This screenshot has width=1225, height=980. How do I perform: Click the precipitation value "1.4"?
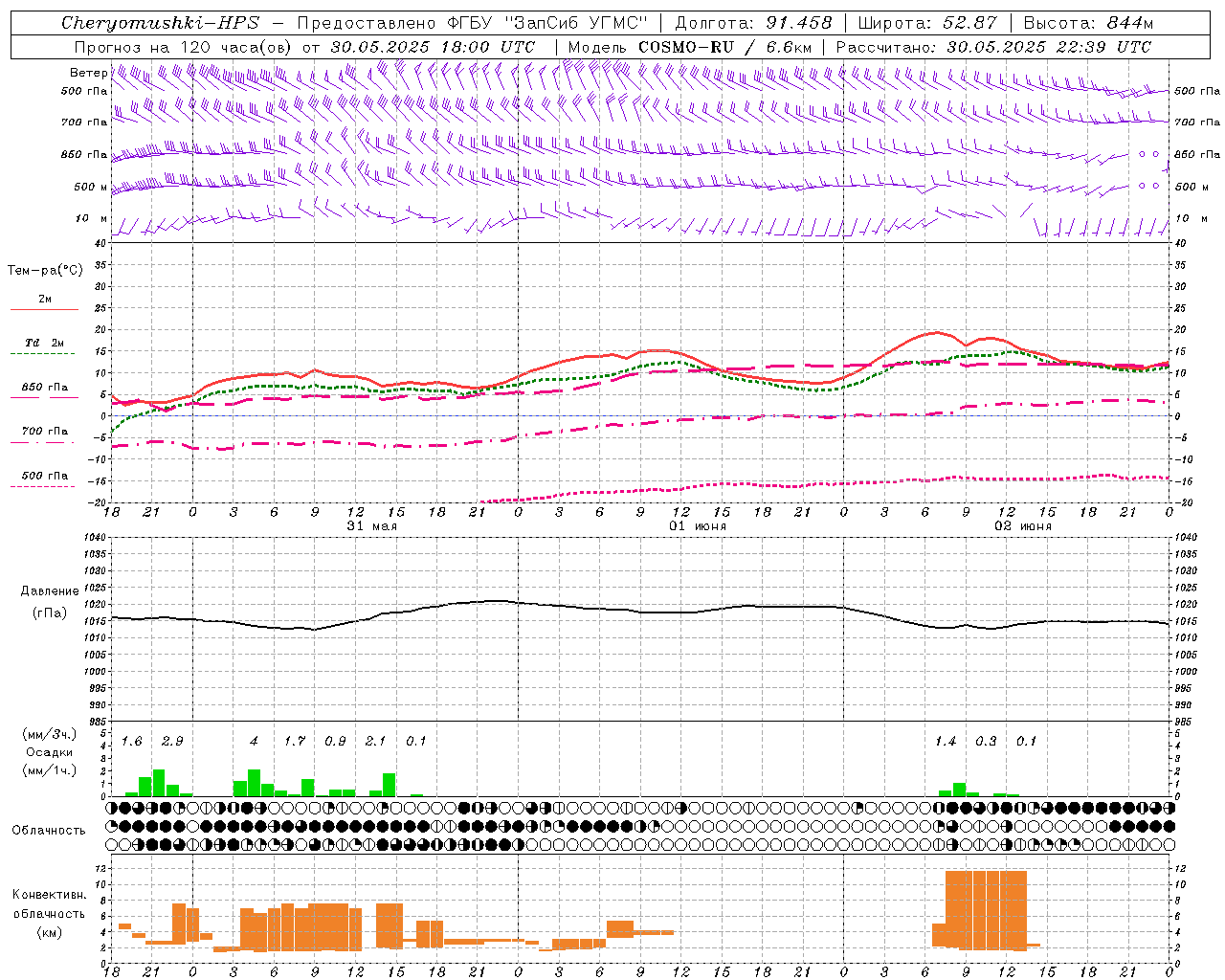coord(946,742)
